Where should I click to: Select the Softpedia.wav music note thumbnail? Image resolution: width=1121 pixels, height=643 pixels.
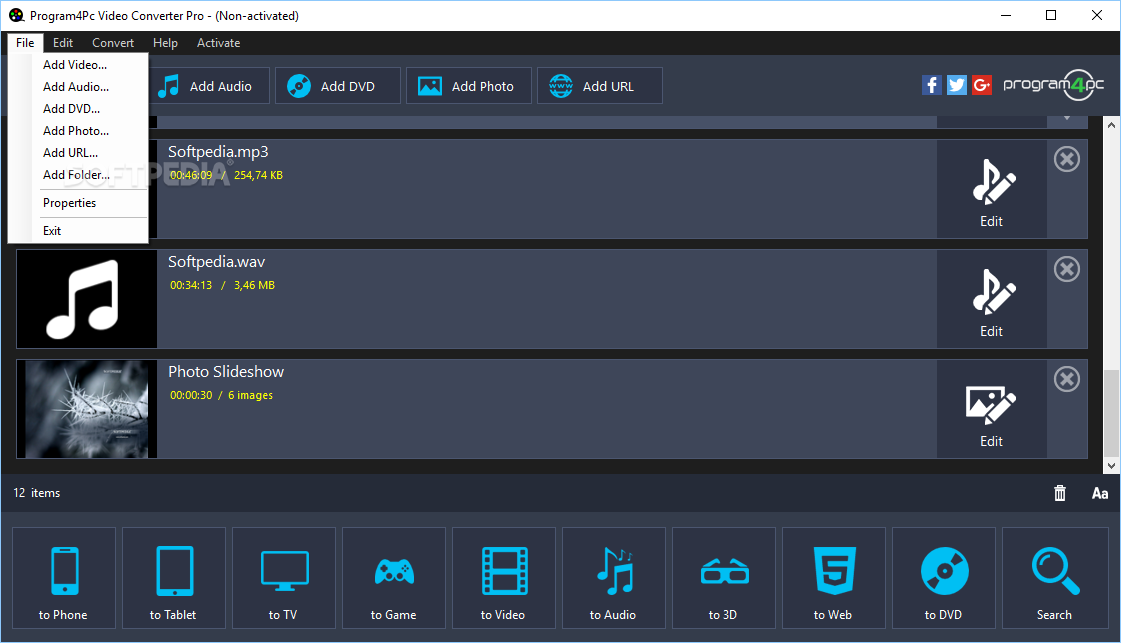(x=87, y=299)
